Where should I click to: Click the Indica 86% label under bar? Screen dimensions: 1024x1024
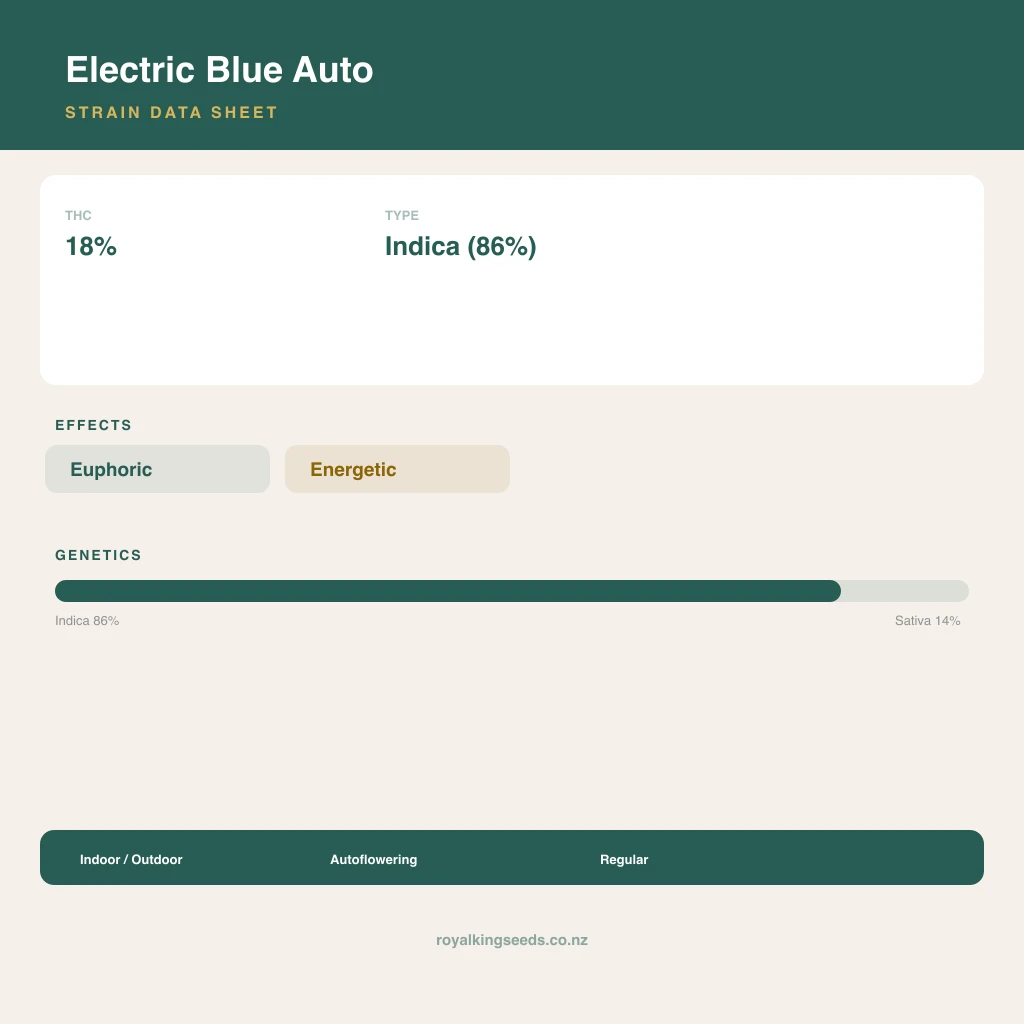click(x=87, y=620)
